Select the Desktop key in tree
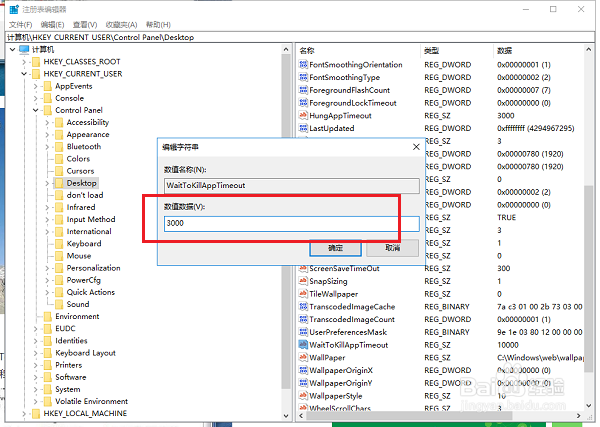The image size is (600, 427). click(81, 183)
